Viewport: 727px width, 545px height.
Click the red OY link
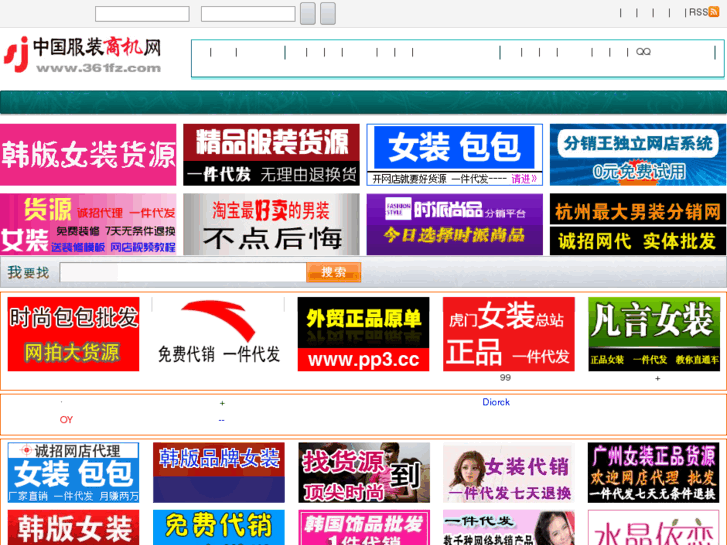(x=66, y=419)
